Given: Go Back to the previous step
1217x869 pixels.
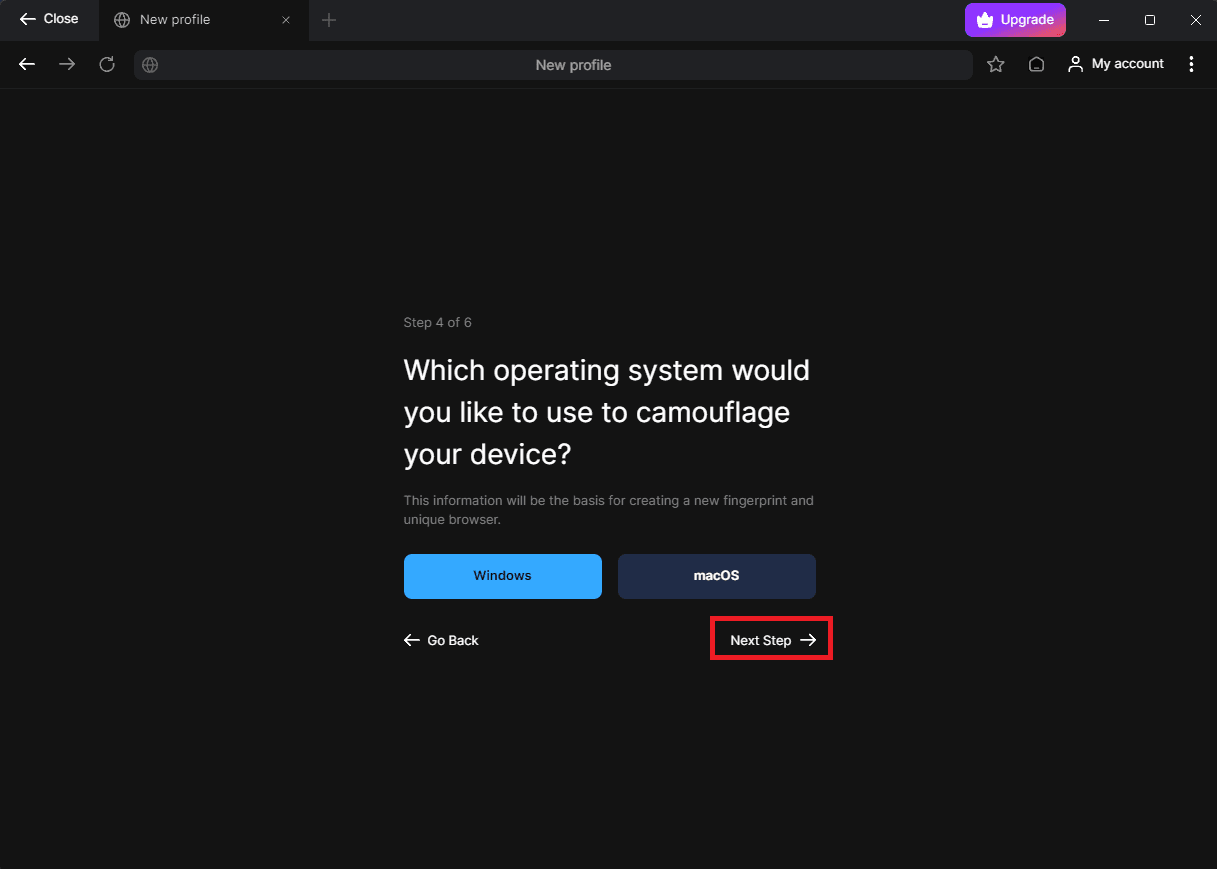Looking at the screenshot, I should click(441, 640).
